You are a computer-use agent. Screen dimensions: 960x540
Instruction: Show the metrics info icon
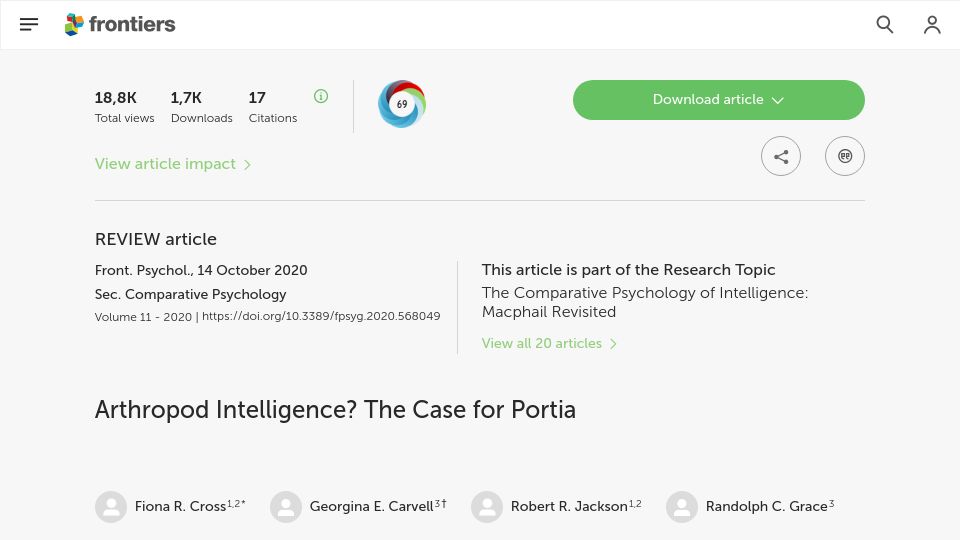[x=321, y=96]
